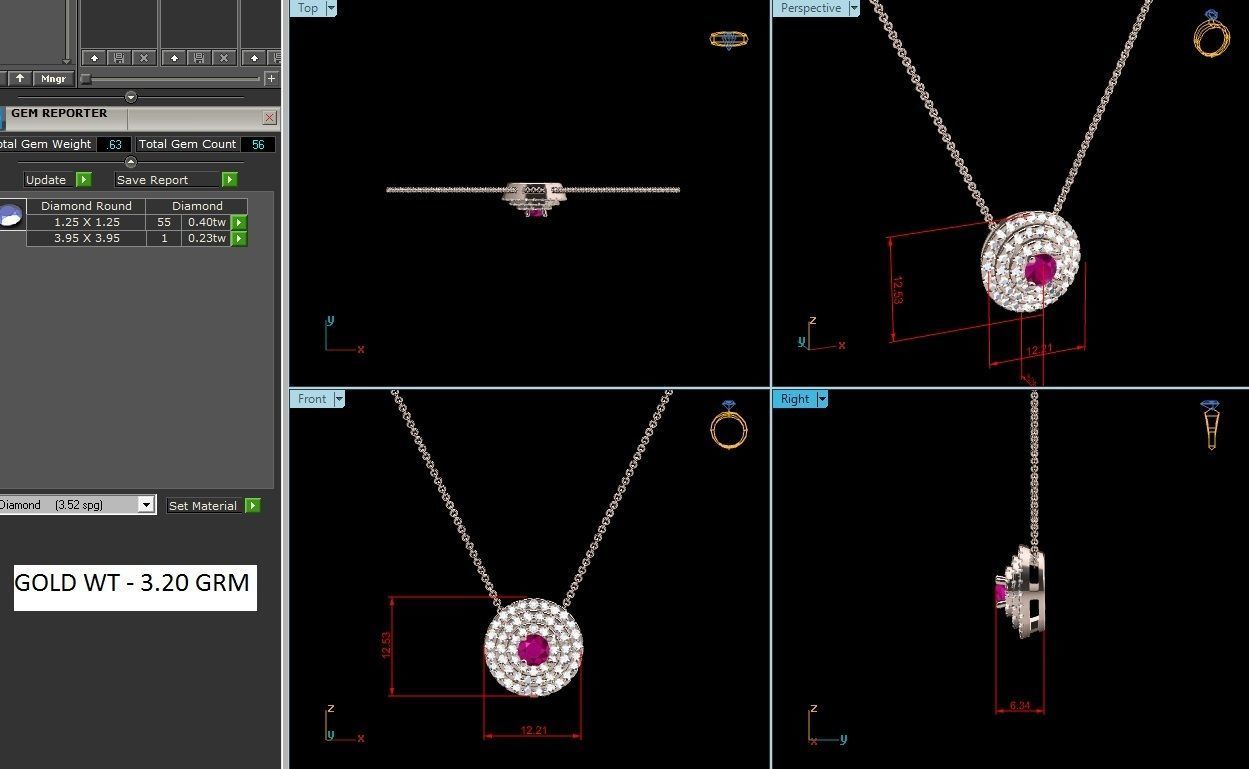This screenshot has width=1249, height=769.
Task: Open the Perspective viewport dropdown arrow
Action: [x=854, y=8]
